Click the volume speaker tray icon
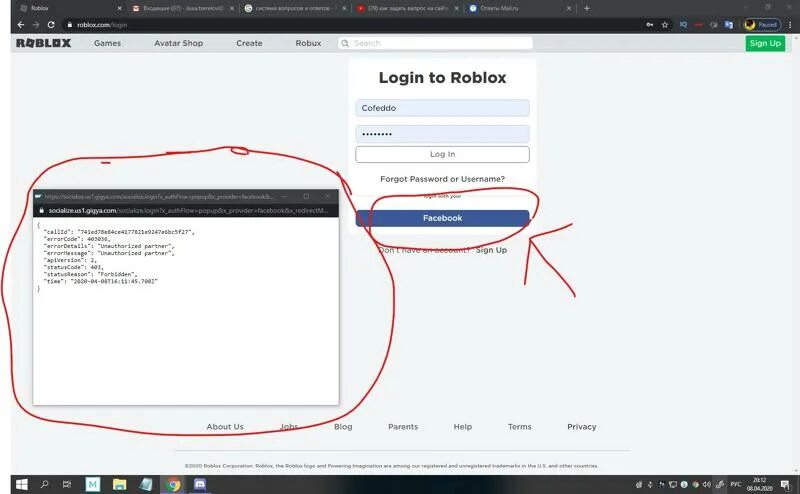This screenshot has height=494, width=800. point(707,484)
